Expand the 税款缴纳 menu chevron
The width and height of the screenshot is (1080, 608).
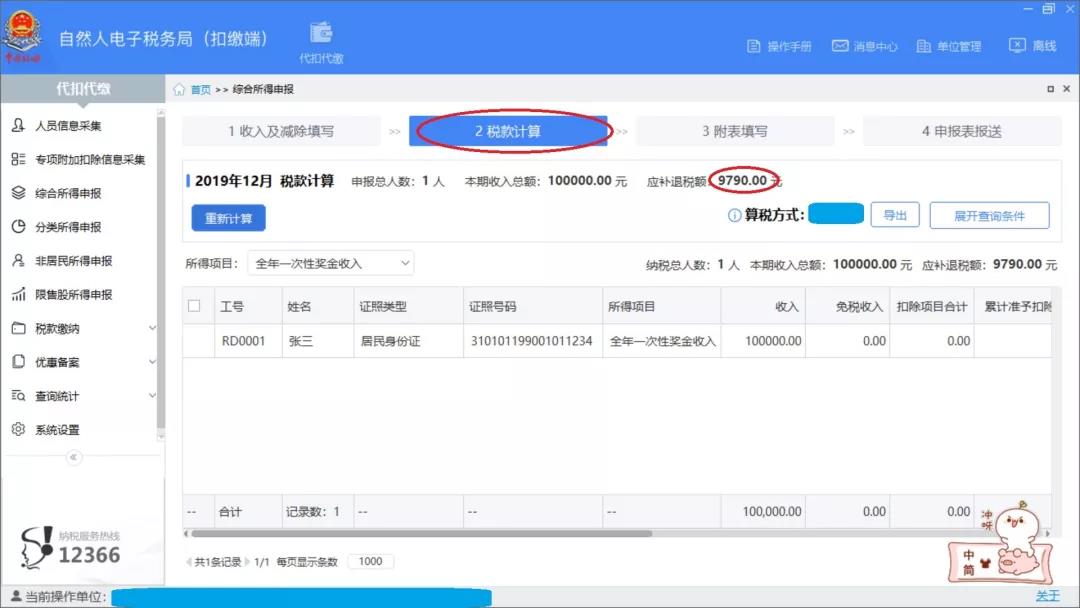(152, 327)
